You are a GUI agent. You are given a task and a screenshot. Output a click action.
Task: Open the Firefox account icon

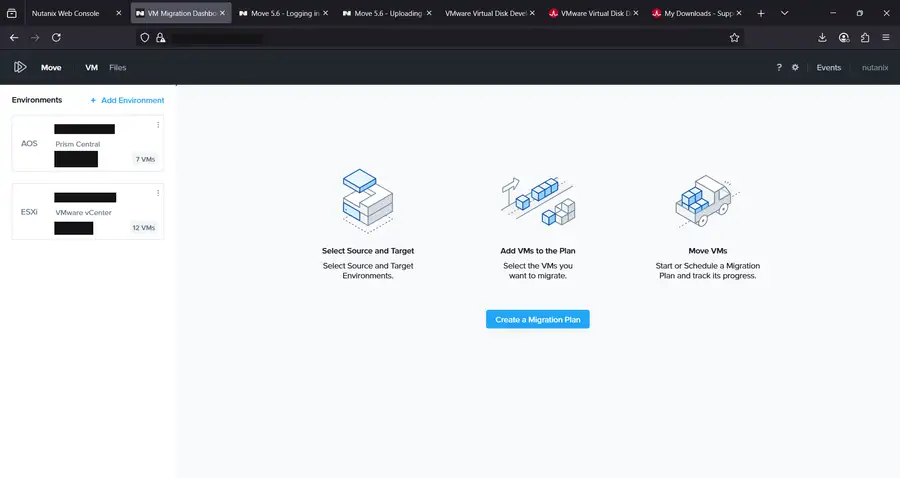[844, 38]
